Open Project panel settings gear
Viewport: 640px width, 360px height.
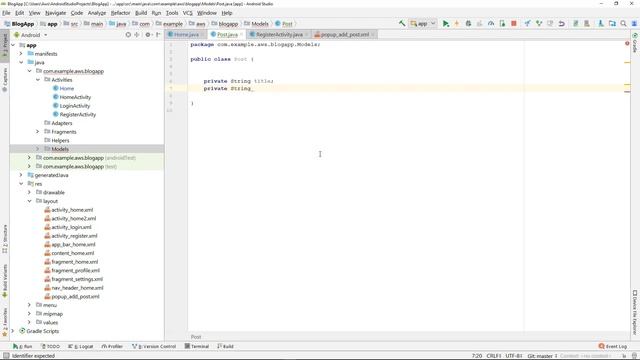coord(148,35)
